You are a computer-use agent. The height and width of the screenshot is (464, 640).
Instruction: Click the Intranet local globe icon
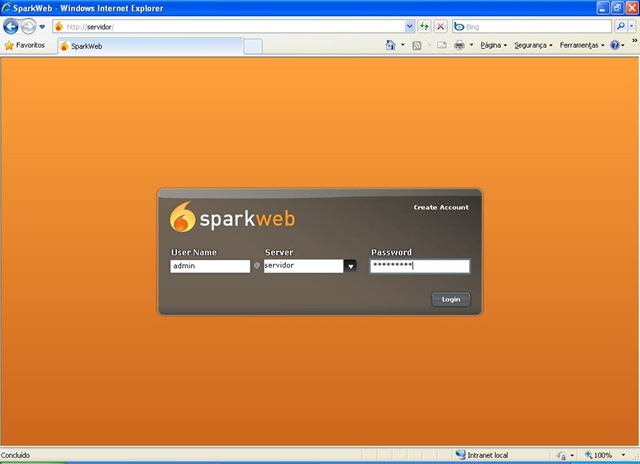pyautogui.click(x=460, y=454)
